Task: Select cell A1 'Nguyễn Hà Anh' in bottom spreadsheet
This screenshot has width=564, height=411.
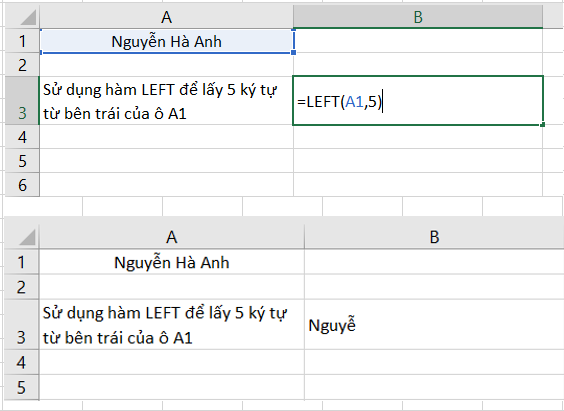Action: click(x=172, y=262)
